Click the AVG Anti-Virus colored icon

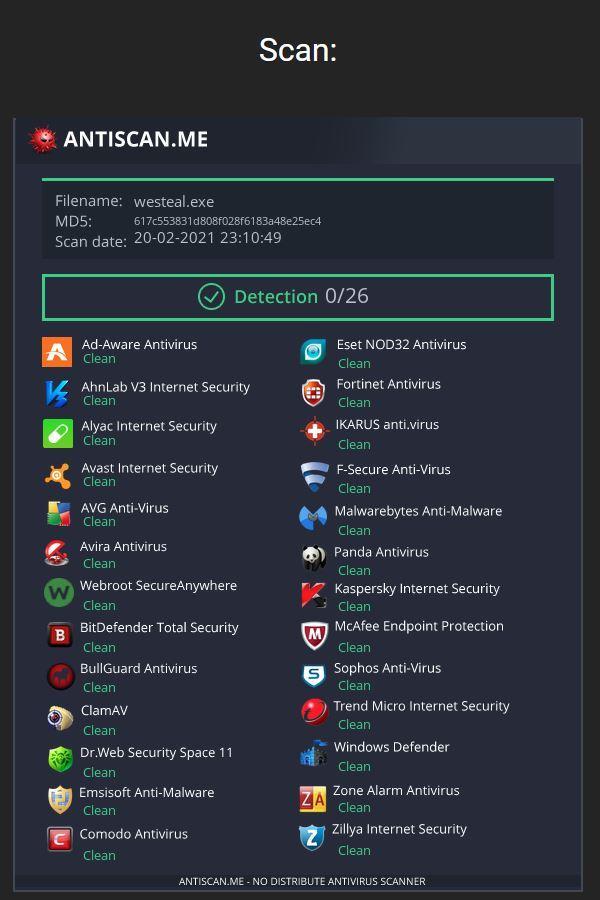point(59,514)
